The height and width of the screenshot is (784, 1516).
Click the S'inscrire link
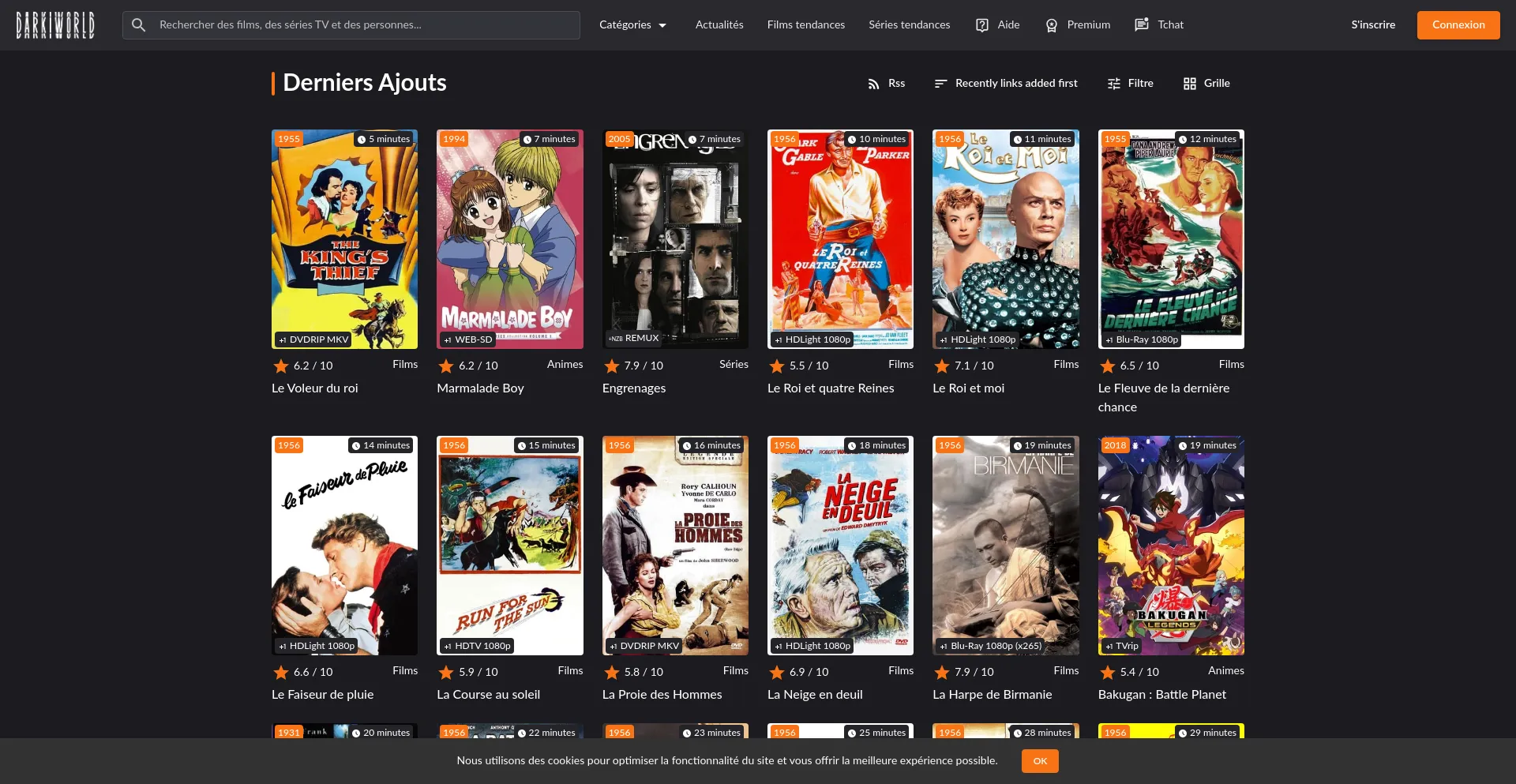(1373, 25)
